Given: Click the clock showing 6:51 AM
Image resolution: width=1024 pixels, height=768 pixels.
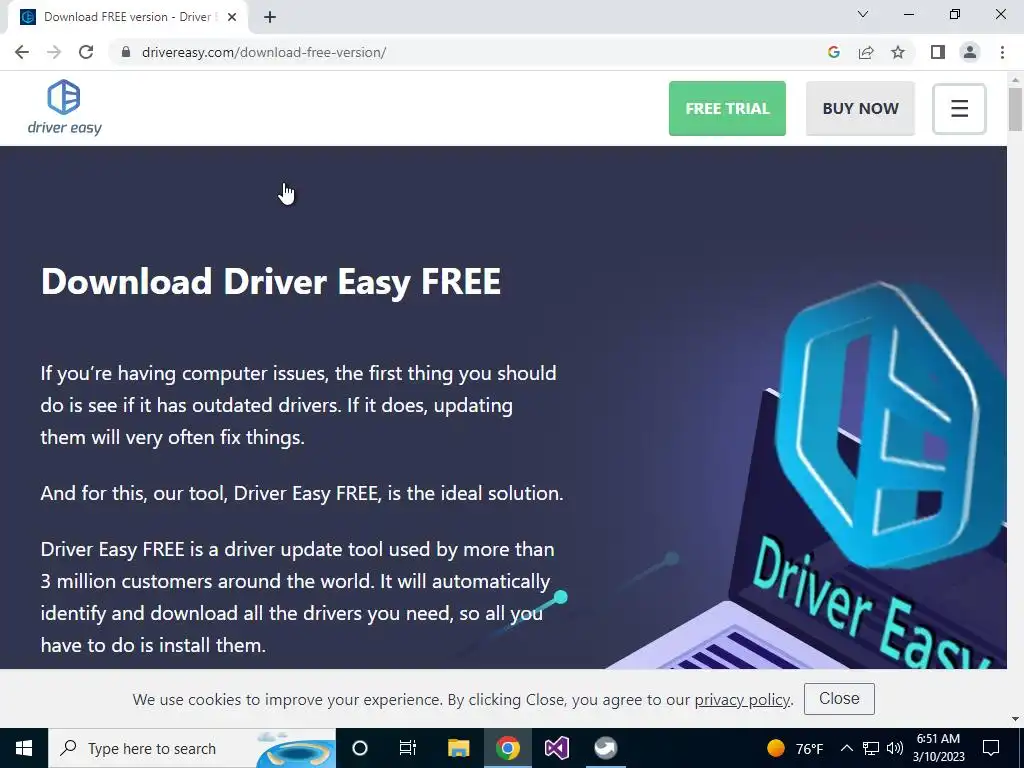Looking at the screenshot, I should (938, 748).
